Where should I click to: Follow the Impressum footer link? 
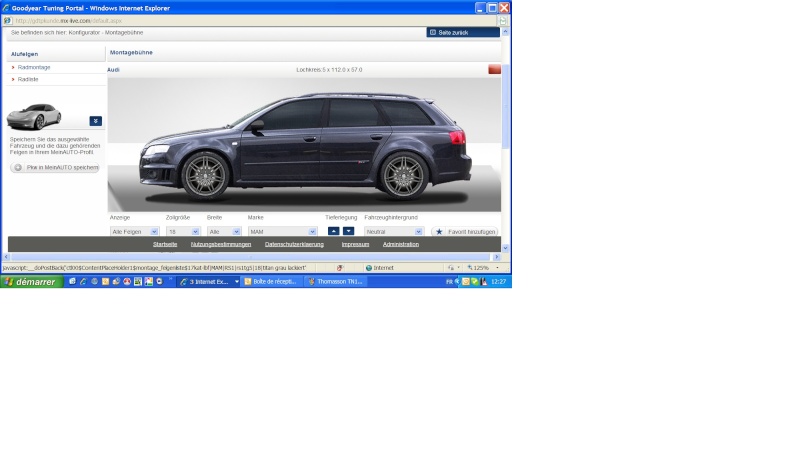coord(355,244)
